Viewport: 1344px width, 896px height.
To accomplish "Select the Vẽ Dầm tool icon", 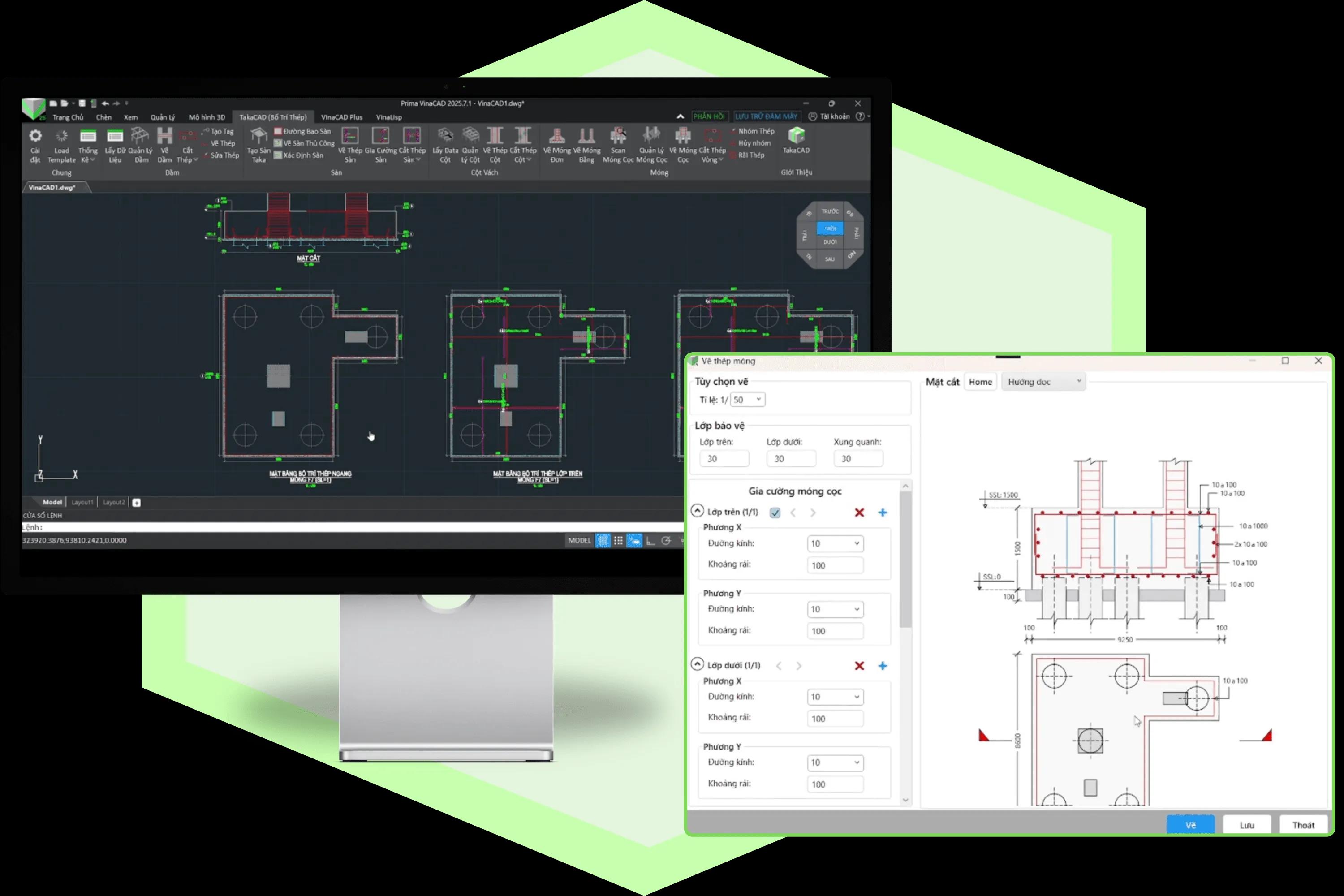I will [x=164, y=136].
